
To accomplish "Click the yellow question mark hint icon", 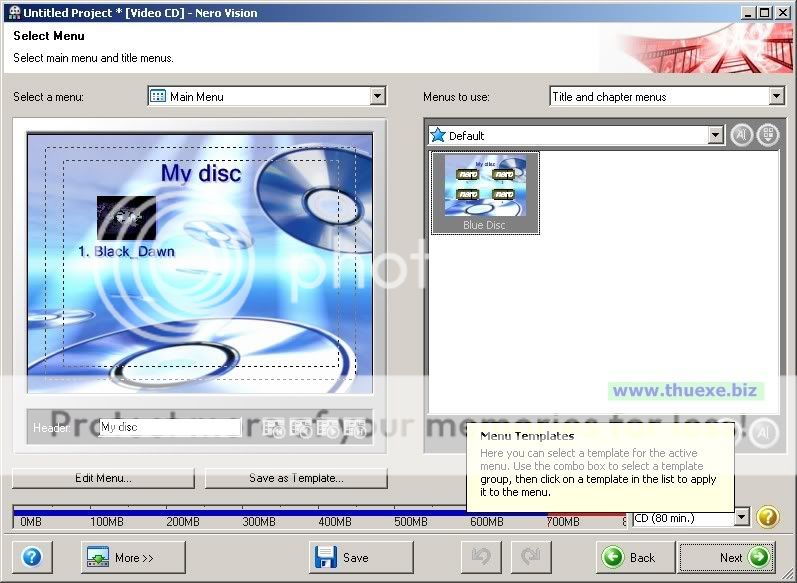I will click(x=767, y=517).
